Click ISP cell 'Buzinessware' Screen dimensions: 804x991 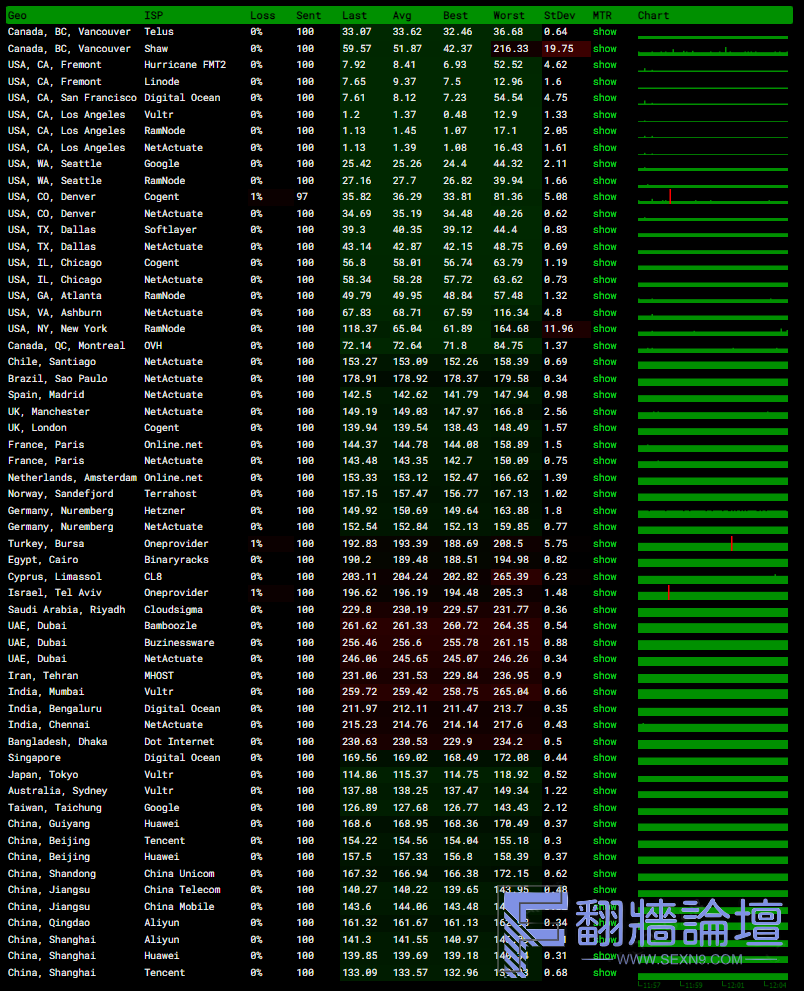point(179,643)
